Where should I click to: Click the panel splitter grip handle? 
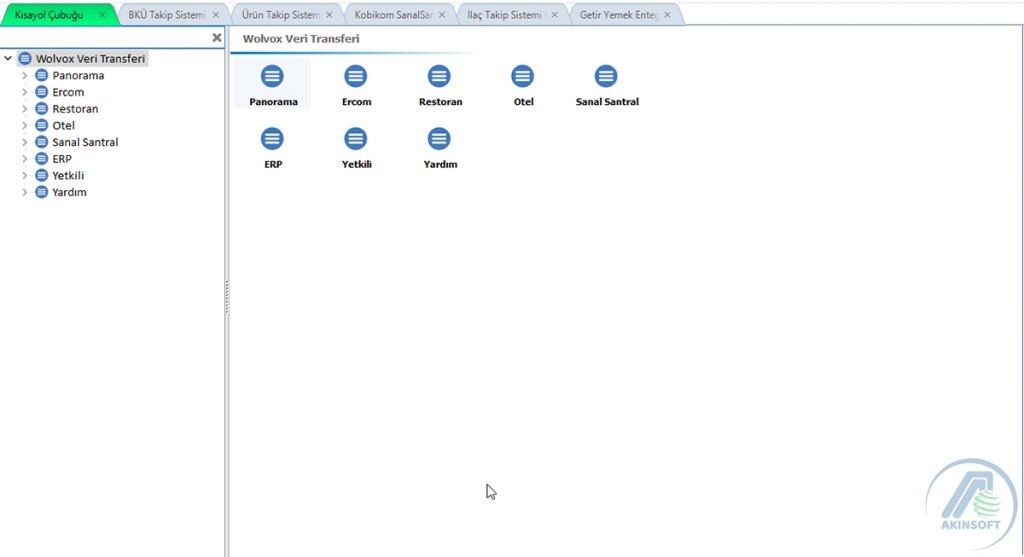click(227, 297)
